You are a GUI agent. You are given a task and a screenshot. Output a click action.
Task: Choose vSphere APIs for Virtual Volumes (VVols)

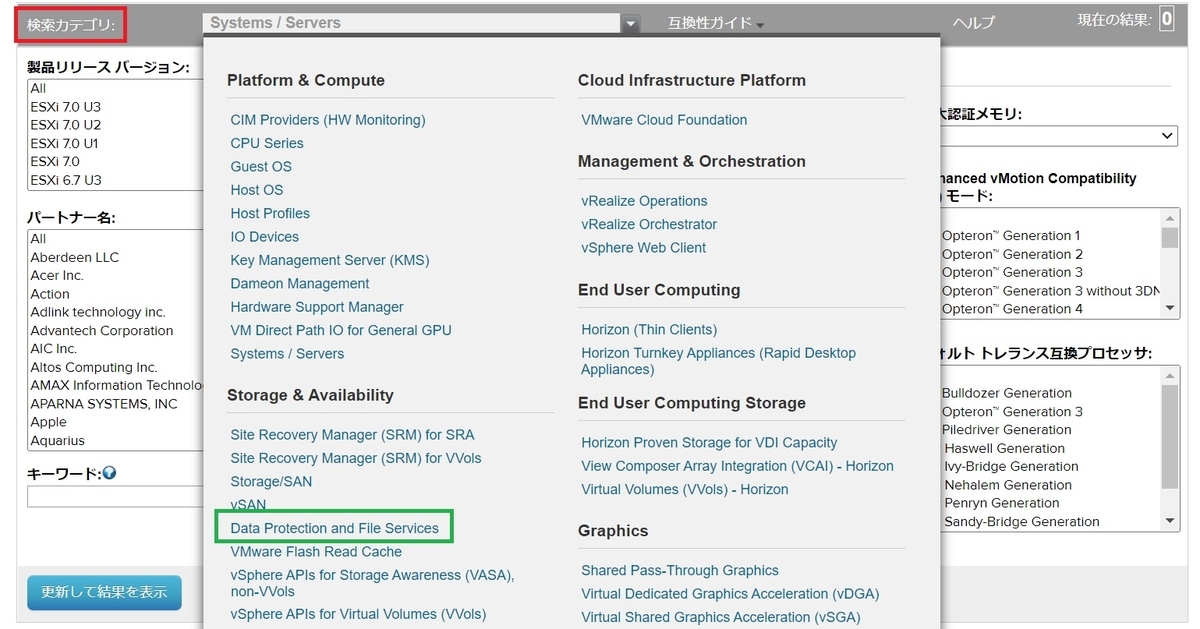point(358,614)
